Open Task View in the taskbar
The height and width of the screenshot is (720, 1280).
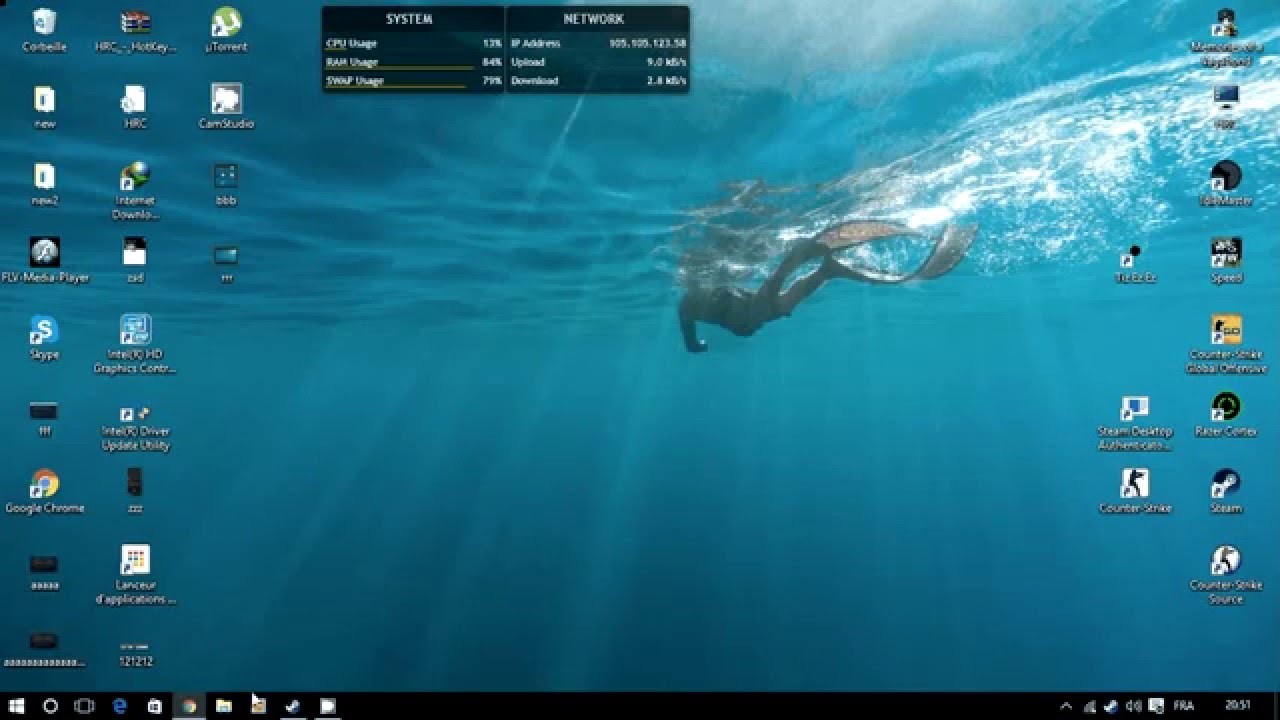85,706
